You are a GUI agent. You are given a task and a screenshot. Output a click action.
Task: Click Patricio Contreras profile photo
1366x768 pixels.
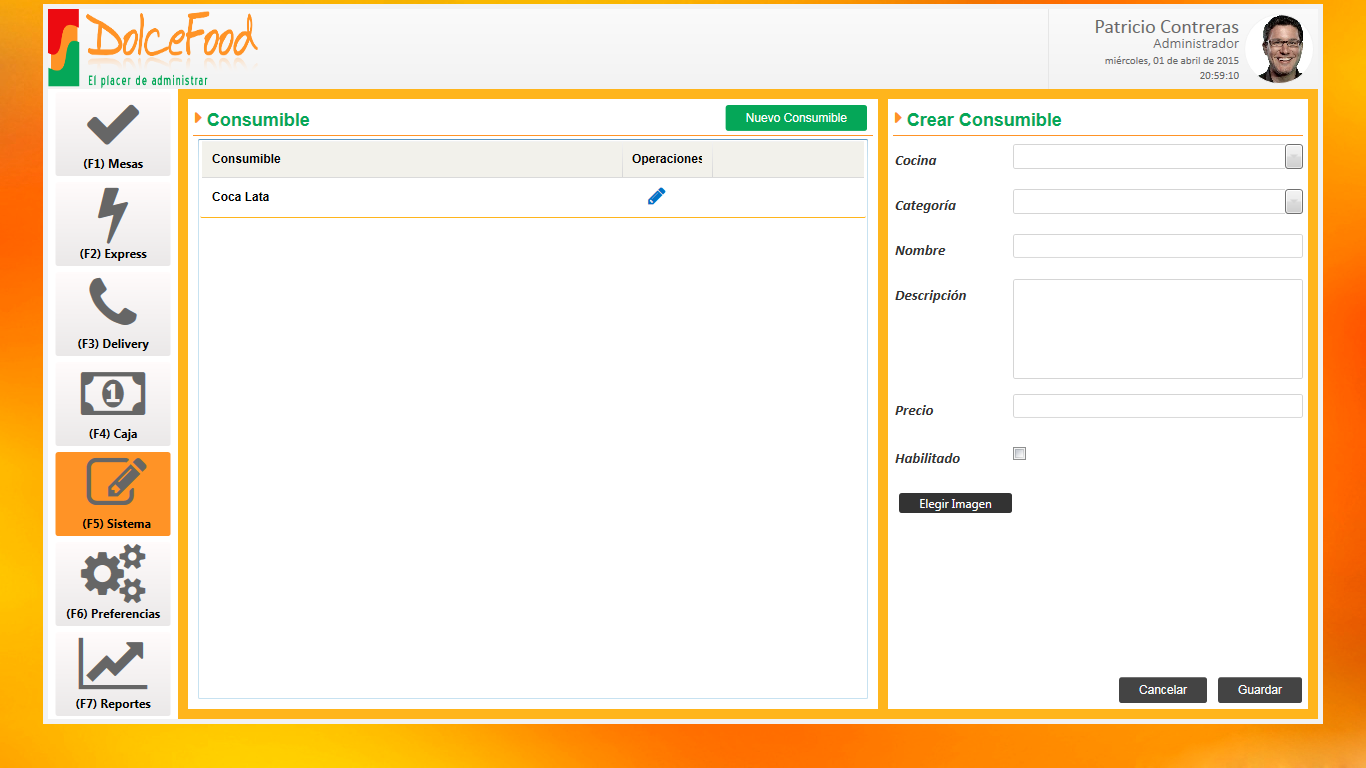click(x=1279, y=48)
